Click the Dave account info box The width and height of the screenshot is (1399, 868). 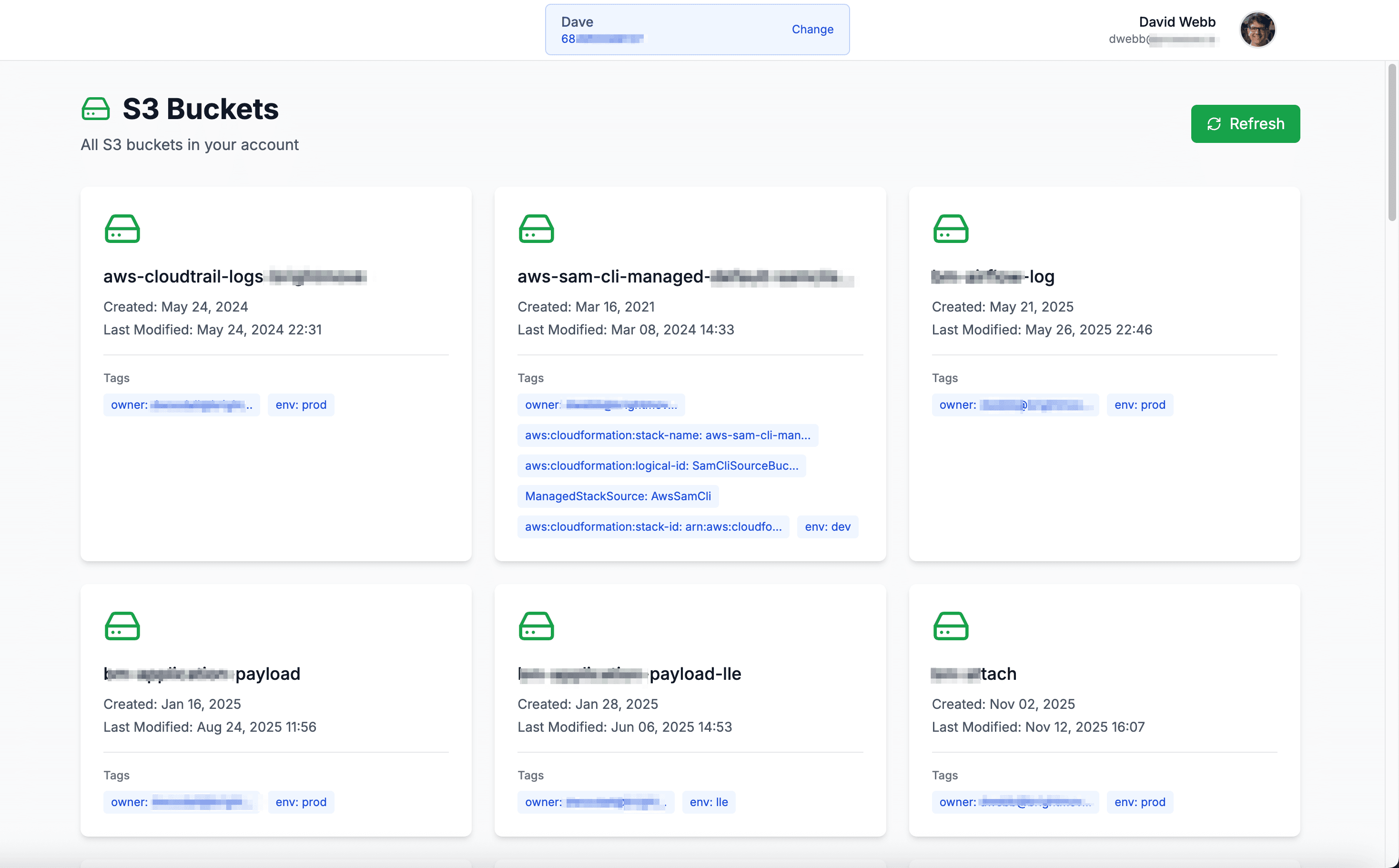(631, 29)
